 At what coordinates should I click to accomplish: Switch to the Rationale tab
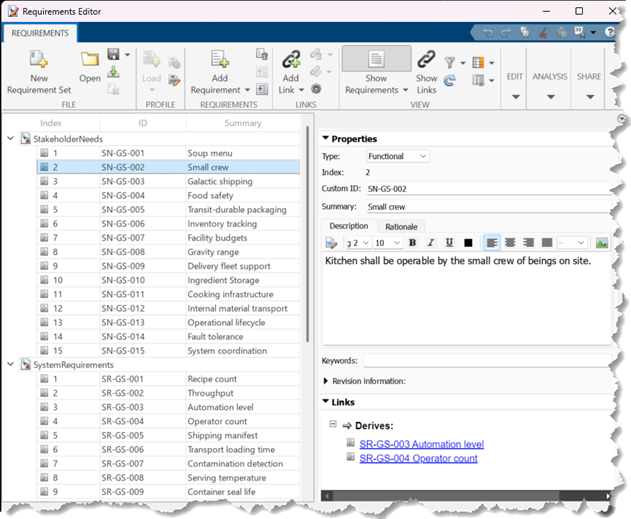coord(401,226)
